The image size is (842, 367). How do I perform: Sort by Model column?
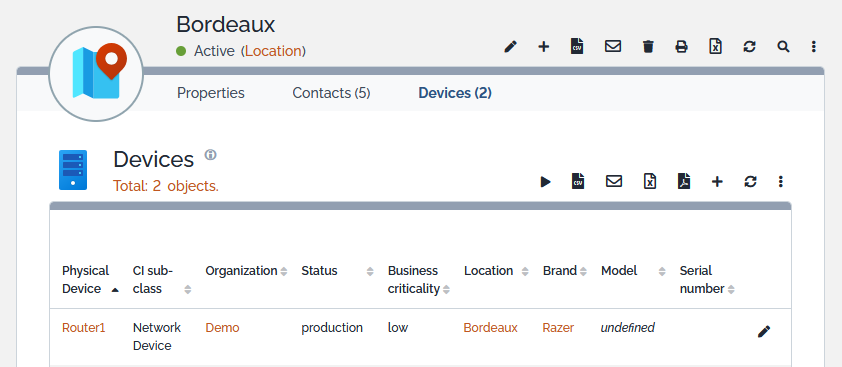coord(633,271)
